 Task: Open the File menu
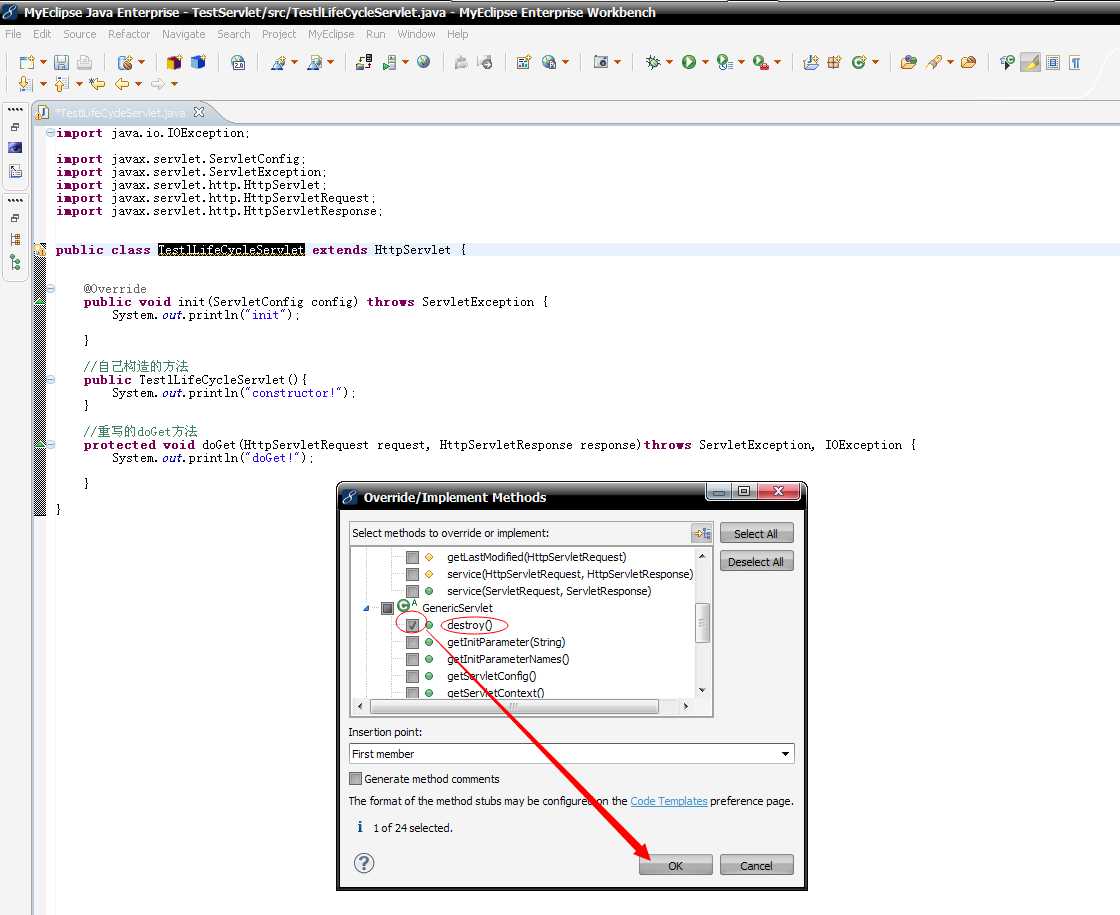[x=13, y=34]
